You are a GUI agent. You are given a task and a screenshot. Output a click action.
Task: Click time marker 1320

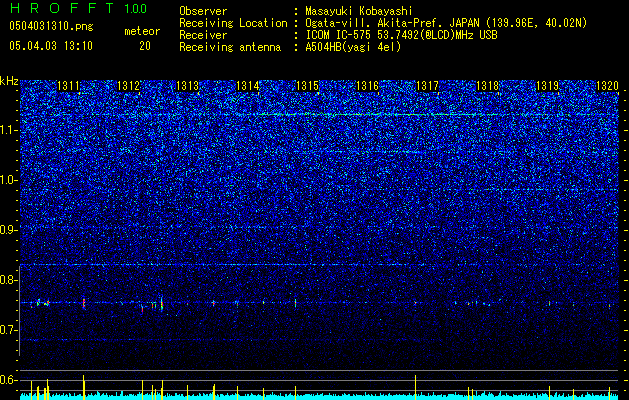click(607, 86)
